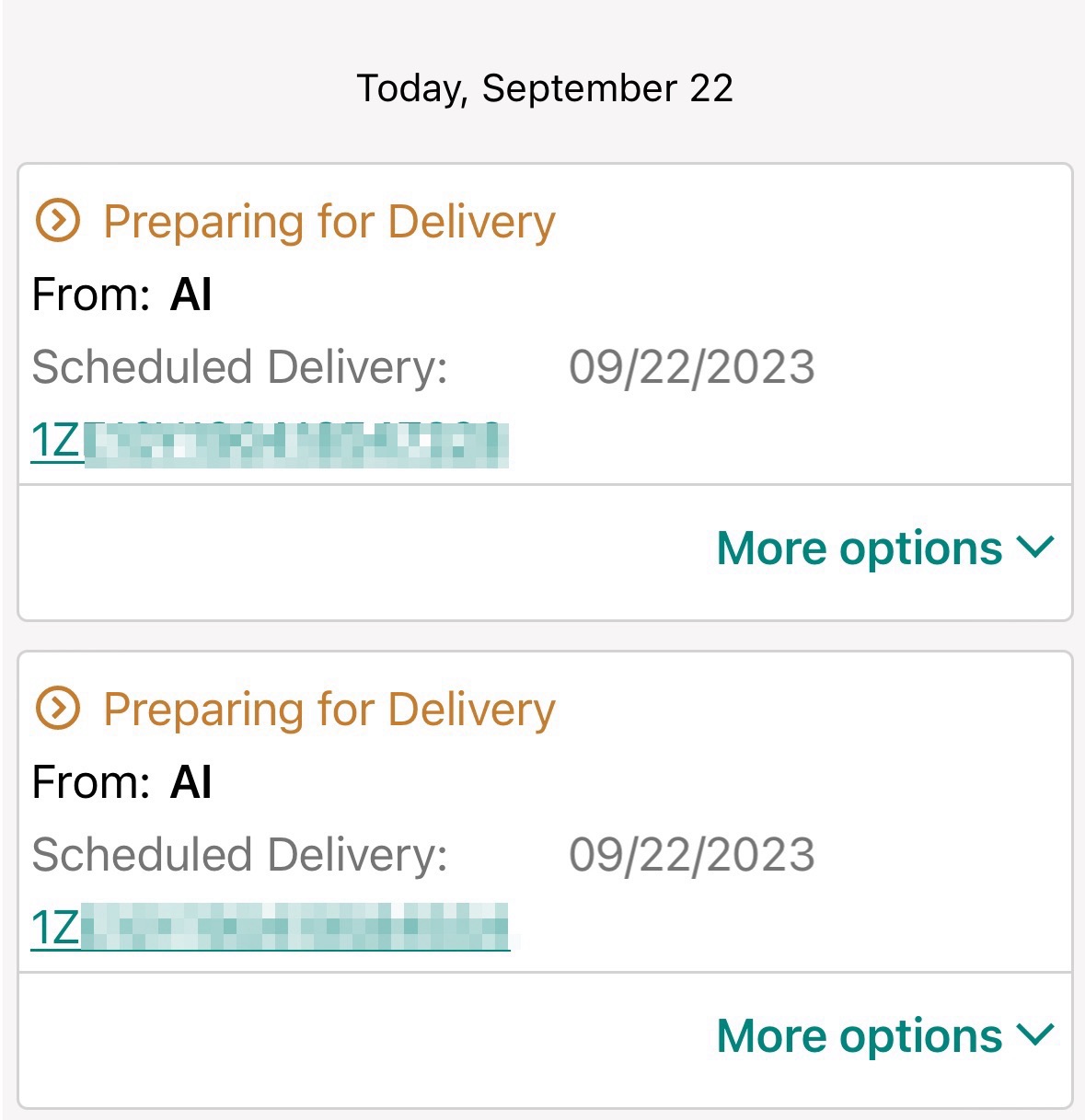Click the second card's 09/22/2023 delivery date
1085x1120 pixels.
692,855
